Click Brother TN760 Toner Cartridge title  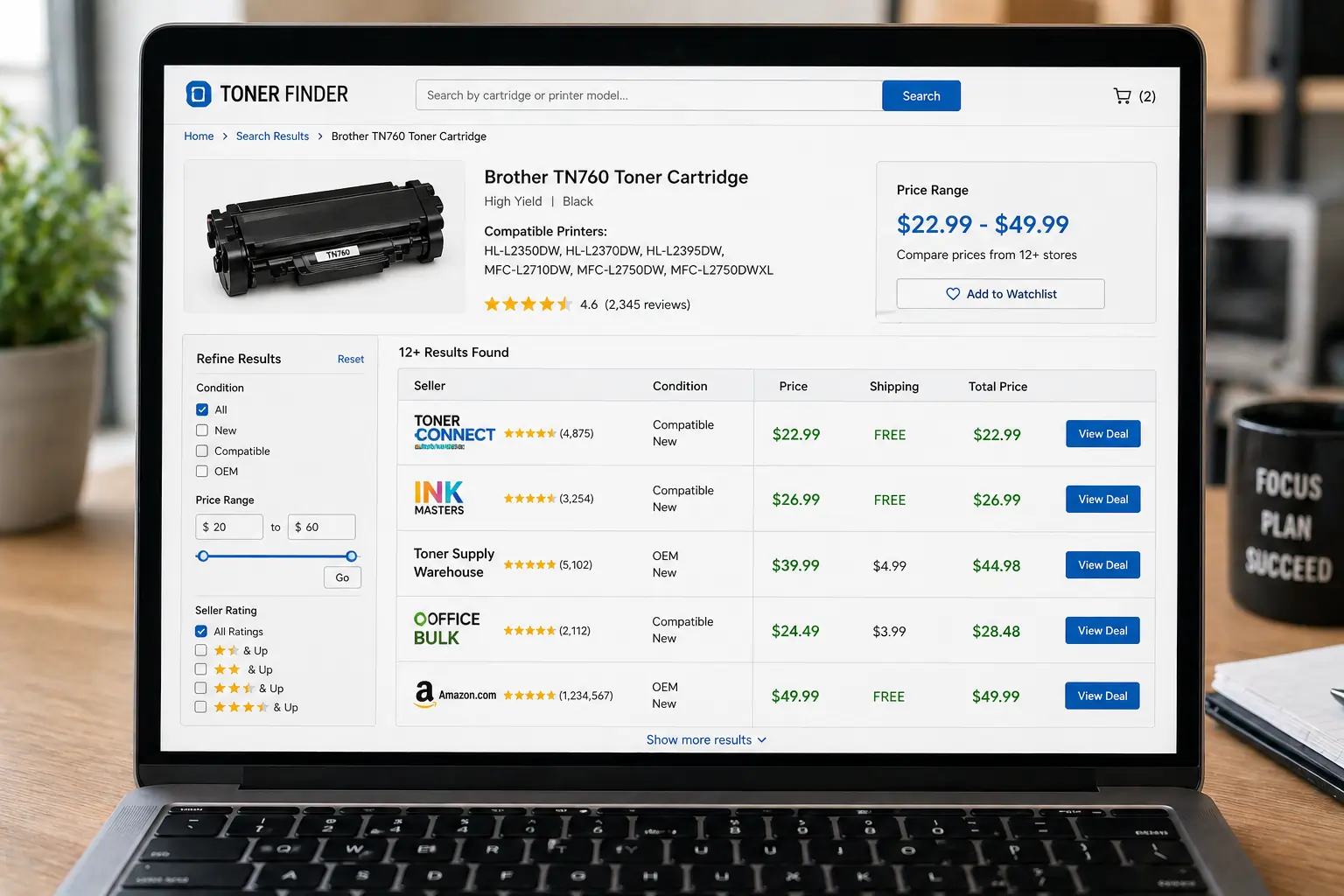coord(616,177)
